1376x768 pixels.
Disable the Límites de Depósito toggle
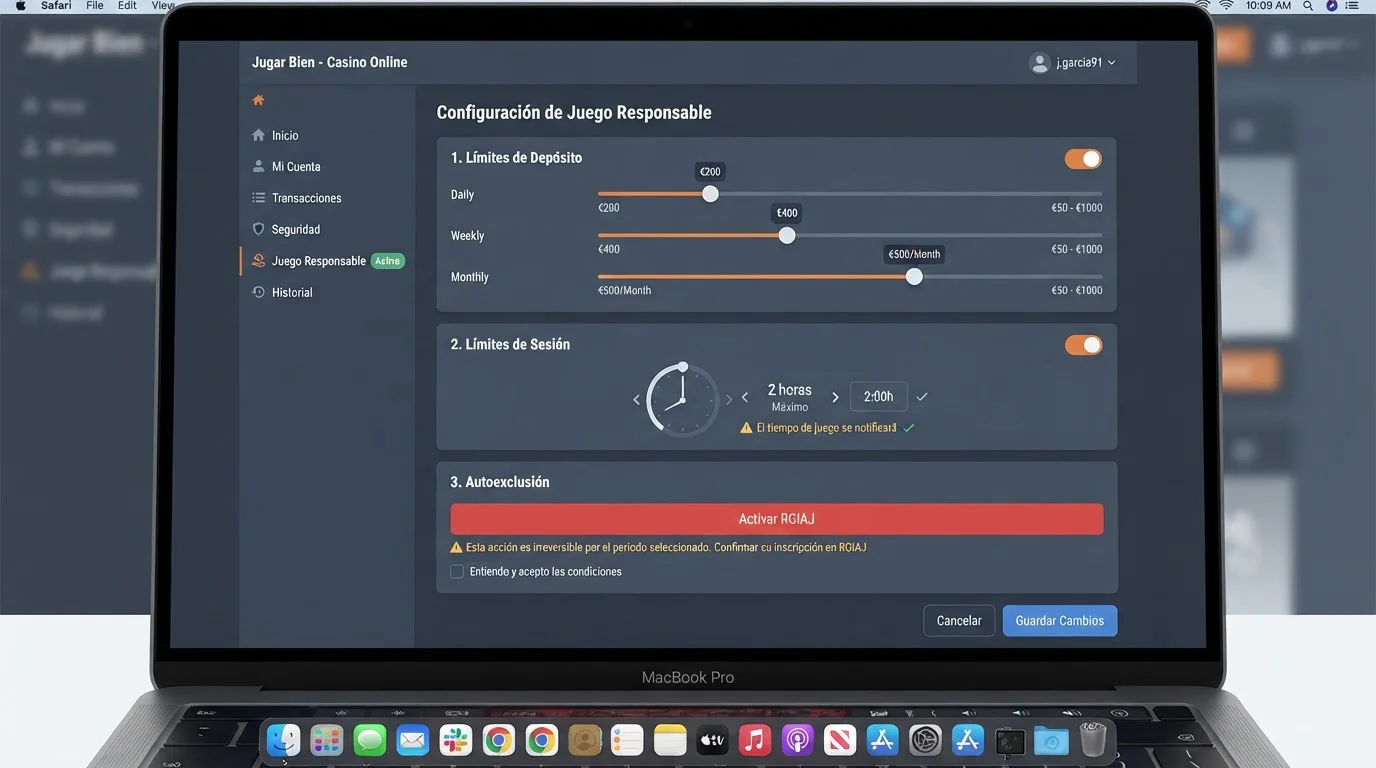1083,159
